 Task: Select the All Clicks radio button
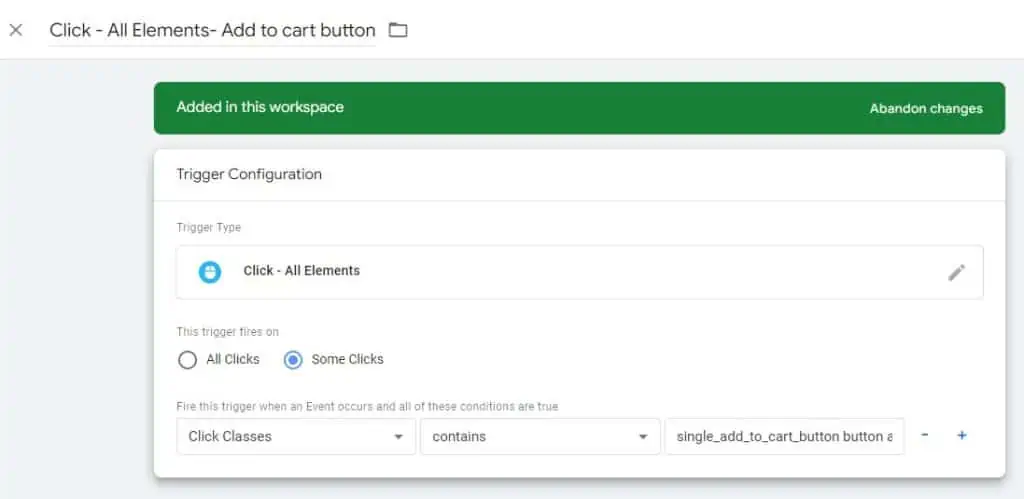pos(187,360)
